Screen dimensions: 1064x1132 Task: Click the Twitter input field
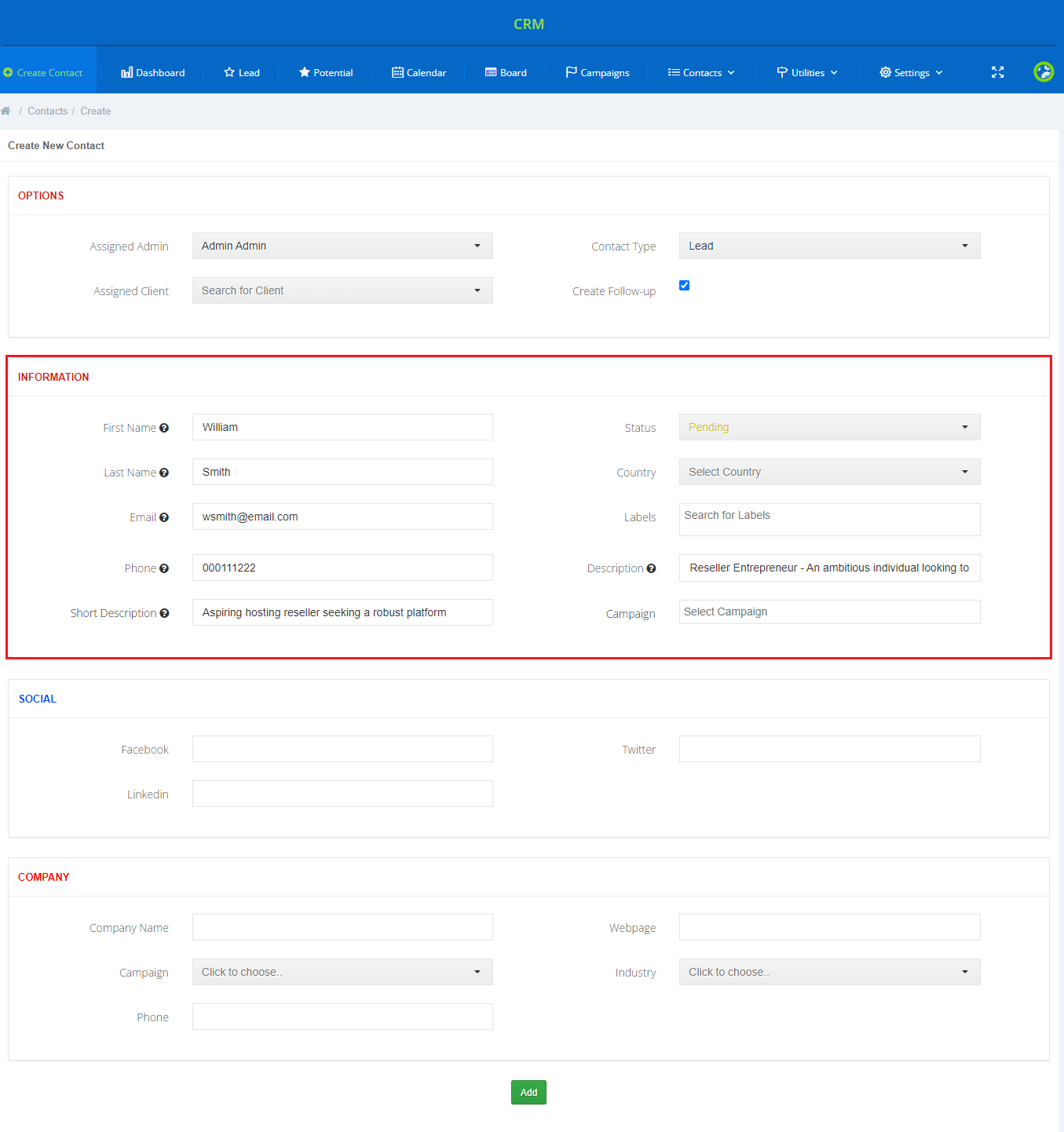[829, 749]
